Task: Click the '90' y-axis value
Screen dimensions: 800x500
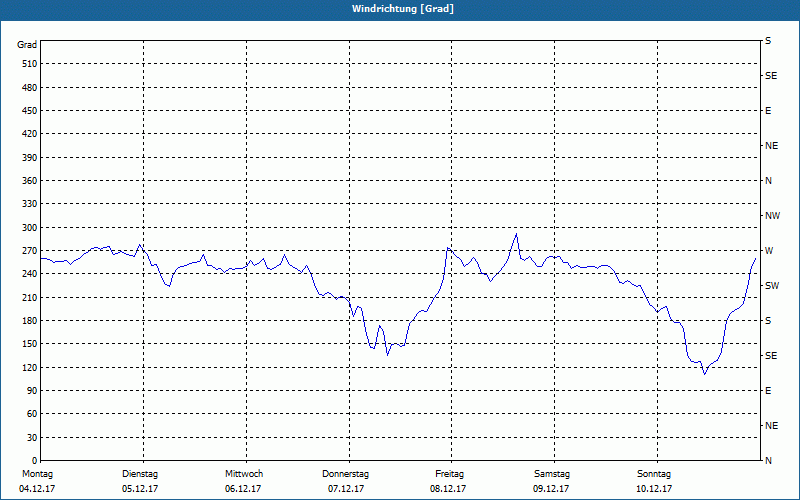Action: [32, 391]
